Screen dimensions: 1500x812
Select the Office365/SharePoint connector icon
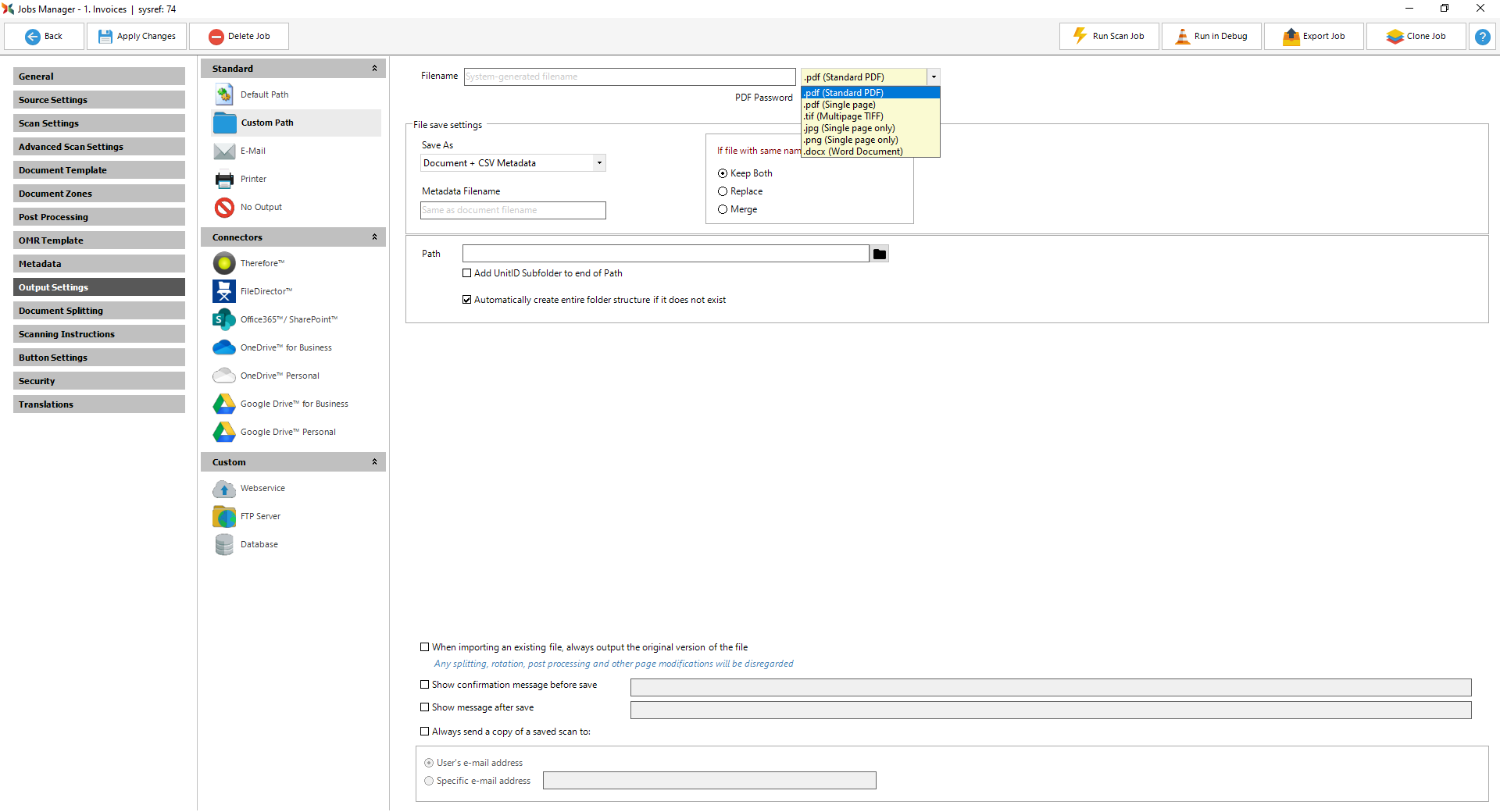(x=224, y=320)
